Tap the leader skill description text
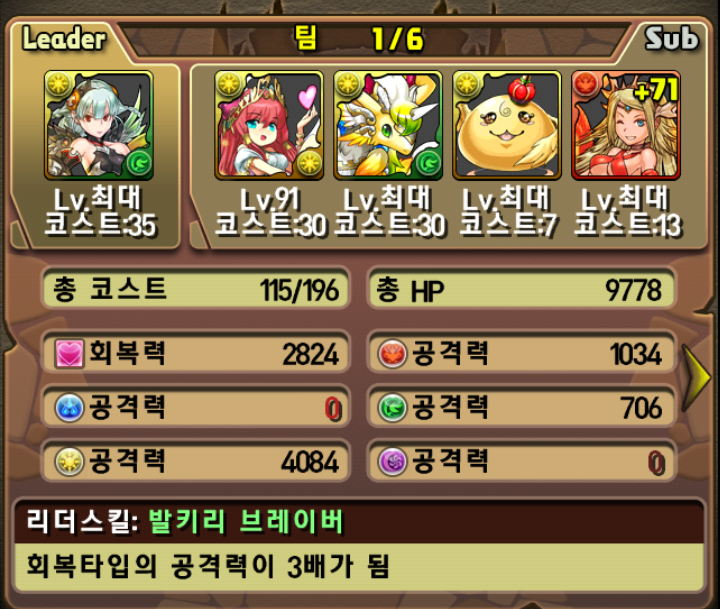 (208, 566)
